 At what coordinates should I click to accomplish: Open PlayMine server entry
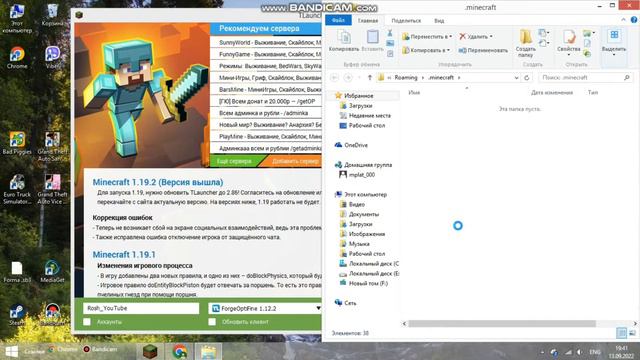click(x=266, y=137)
